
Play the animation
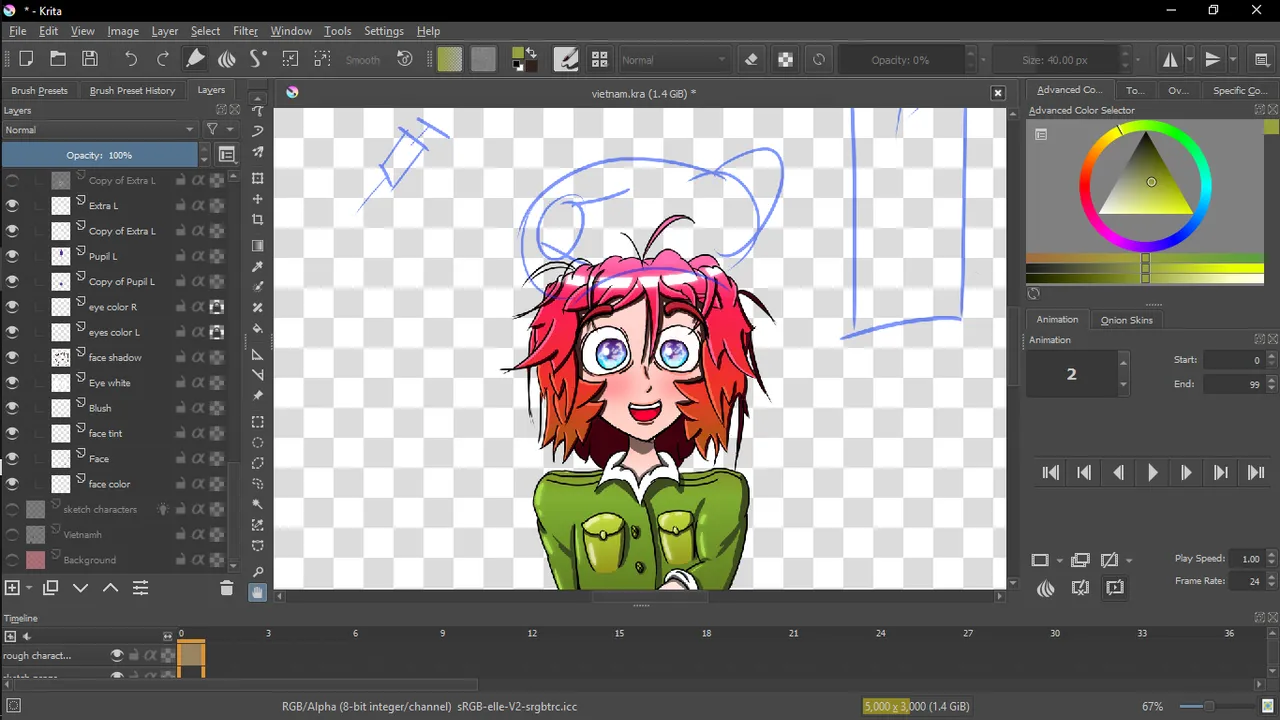point(1153,473)
